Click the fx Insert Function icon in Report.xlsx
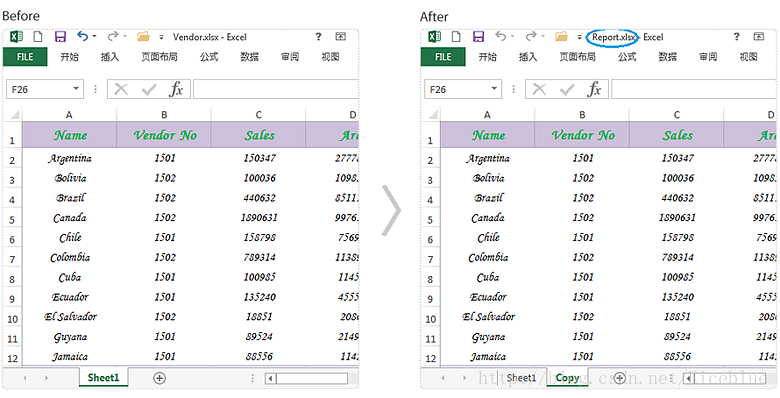This screenshot has height=398, width=780. pos(594,90)
